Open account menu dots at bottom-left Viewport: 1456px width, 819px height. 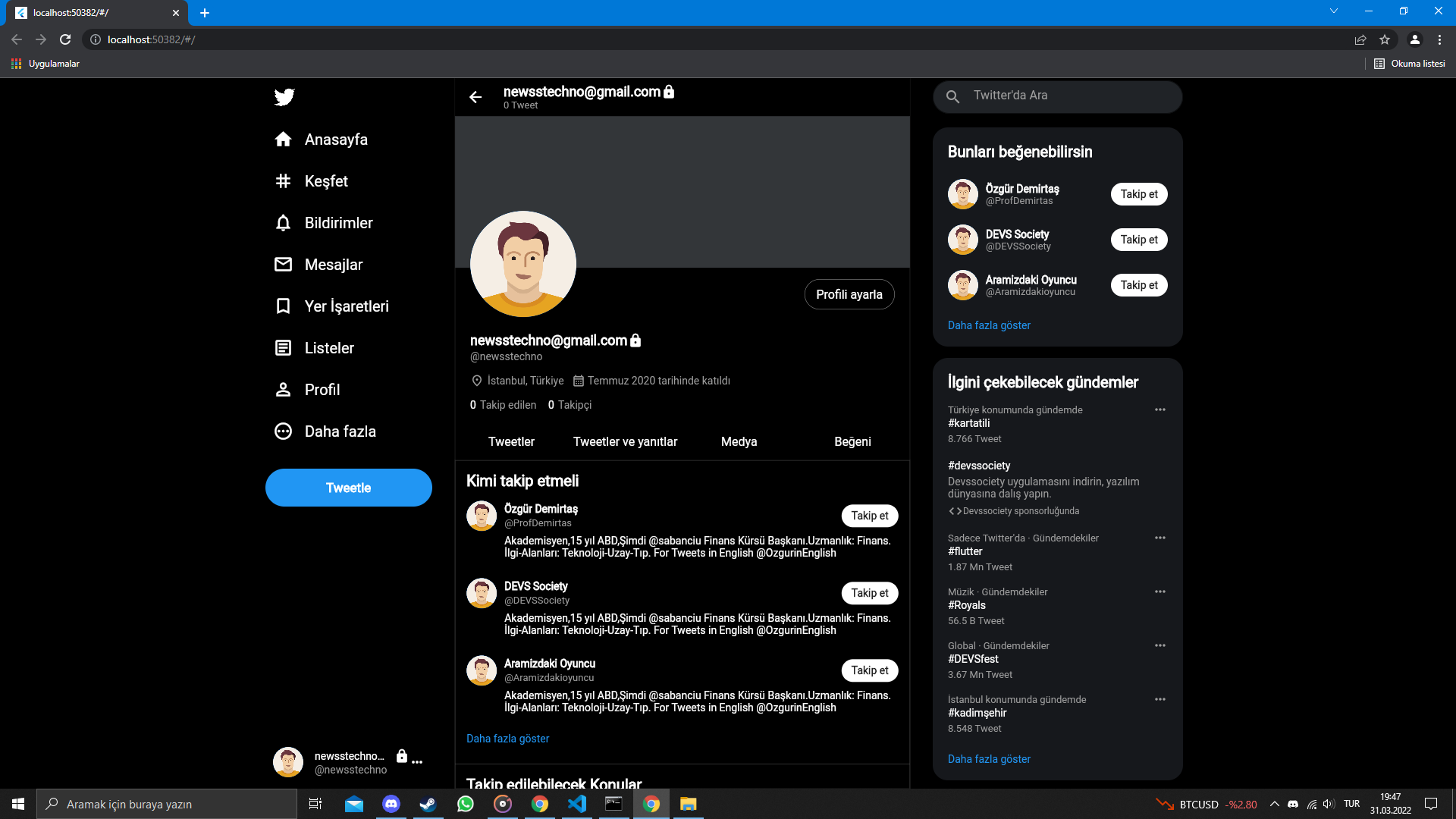coord(417,761)
